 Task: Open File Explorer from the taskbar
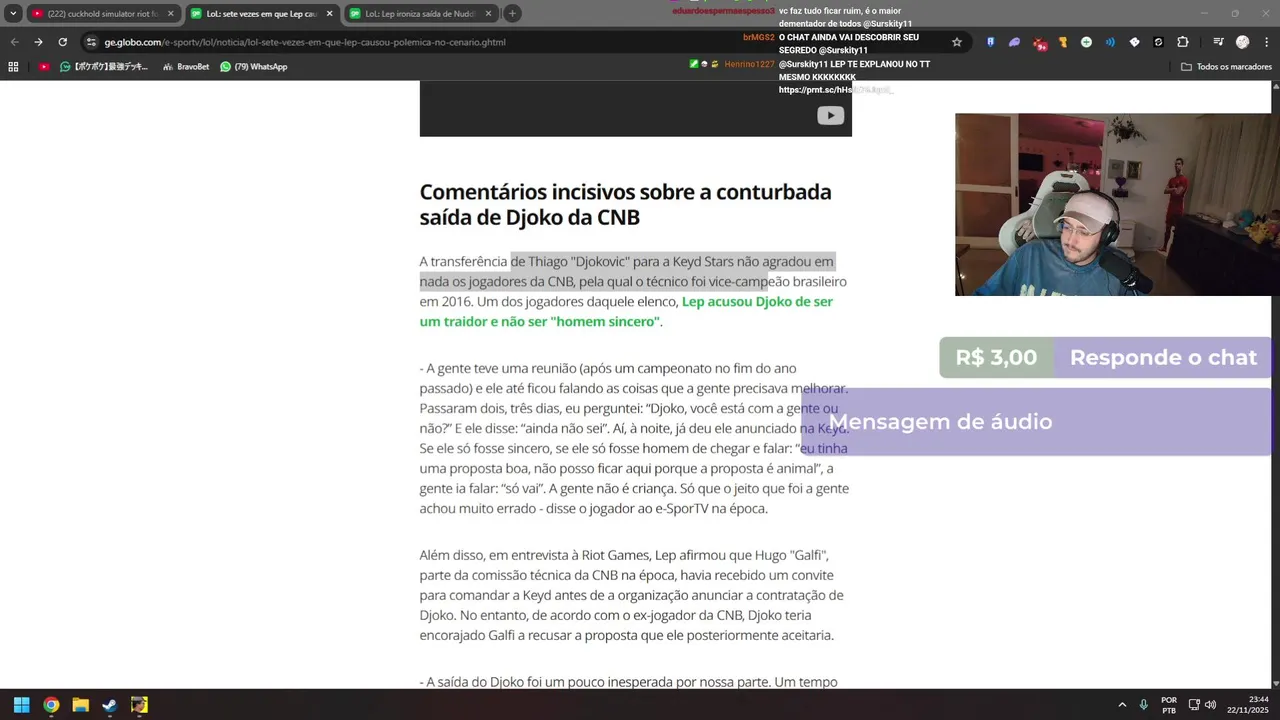click(x=80, y=705)
